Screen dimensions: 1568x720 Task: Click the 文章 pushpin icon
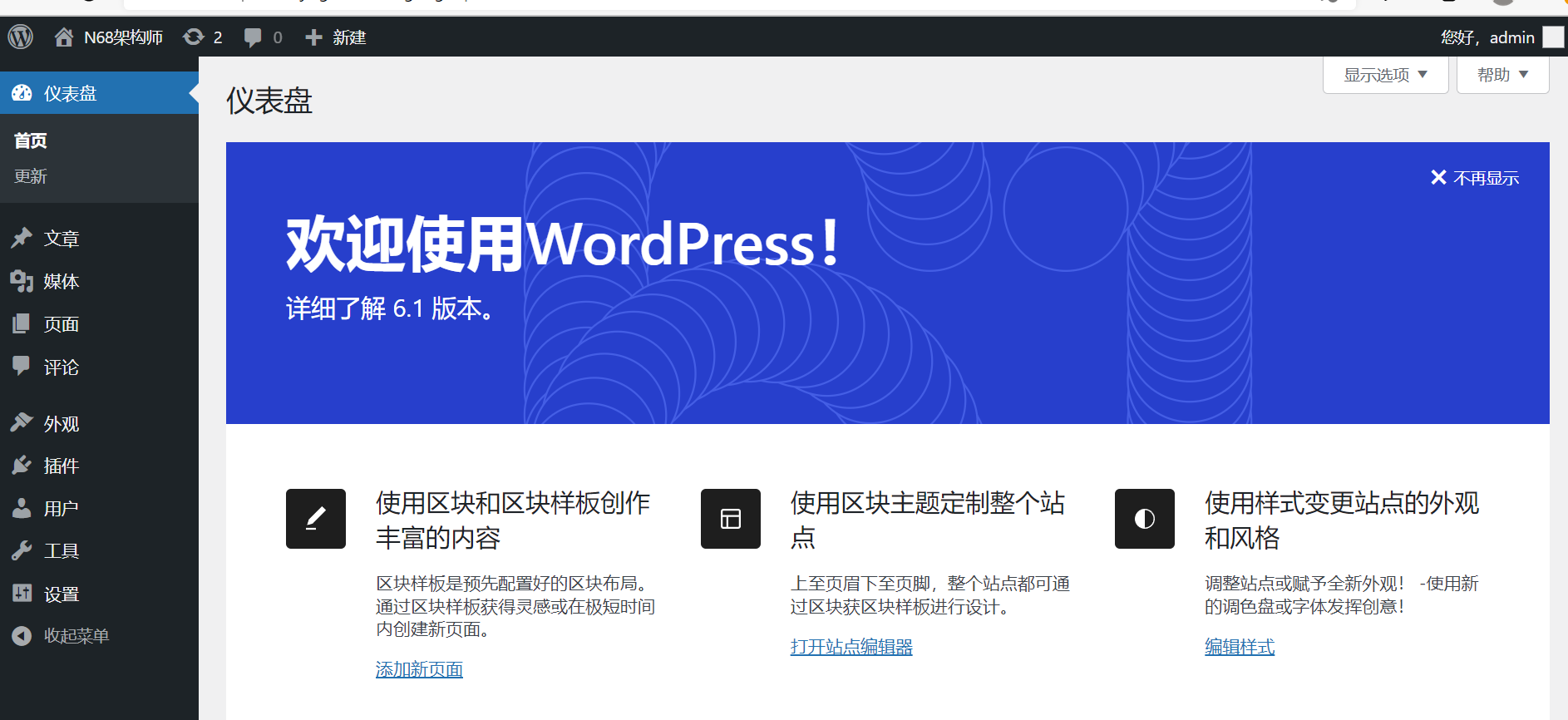[22, 239]
